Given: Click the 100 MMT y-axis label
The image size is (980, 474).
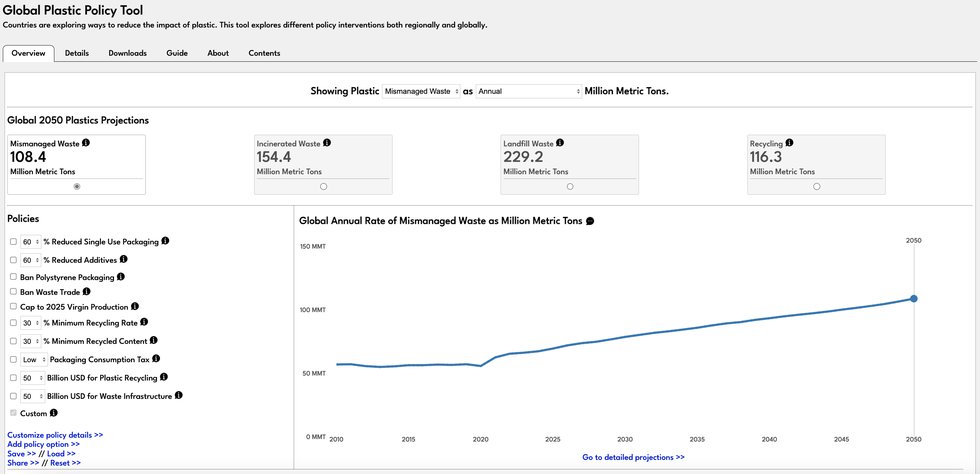Looking at the screenshot, I should click(x=314, y=310).
